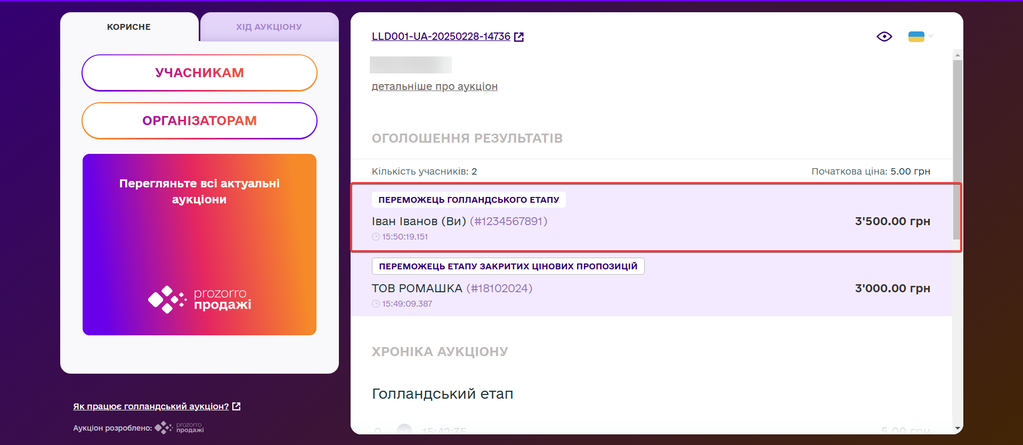
Task: Open "детальніше про аукціон" details link
Action: point(434,87)
